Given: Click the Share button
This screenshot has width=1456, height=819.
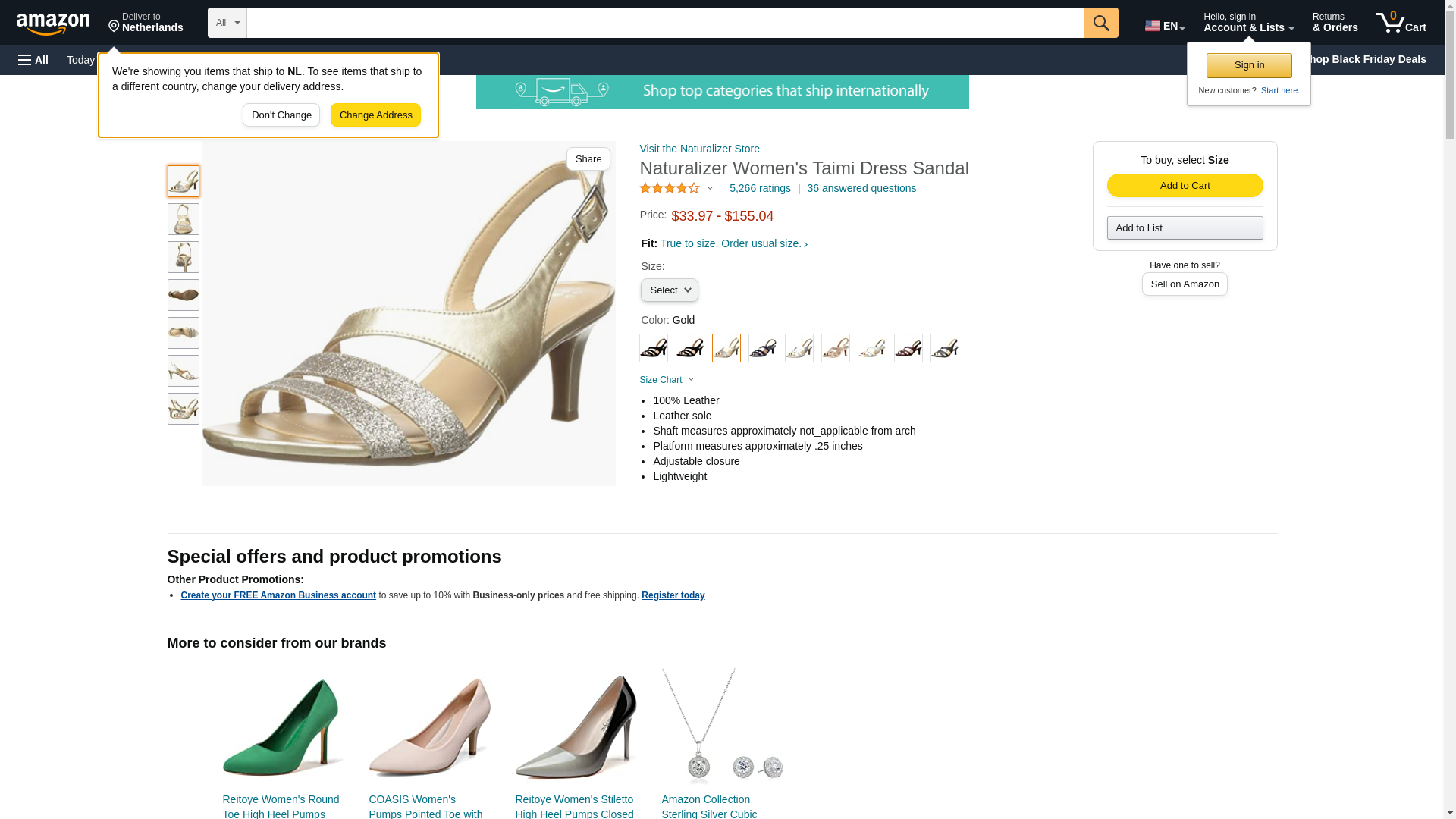Looking at the screenshot, I should pos(588,159).
